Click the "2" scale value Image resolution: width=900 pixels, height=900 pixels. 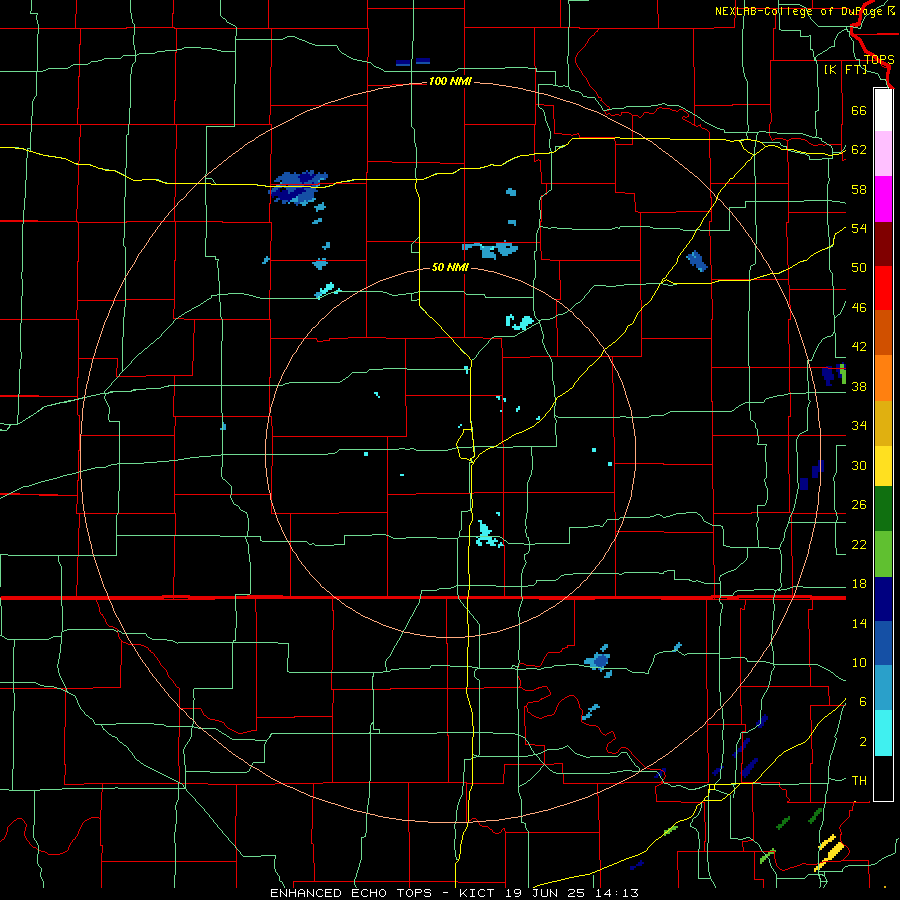click(863, 742)
